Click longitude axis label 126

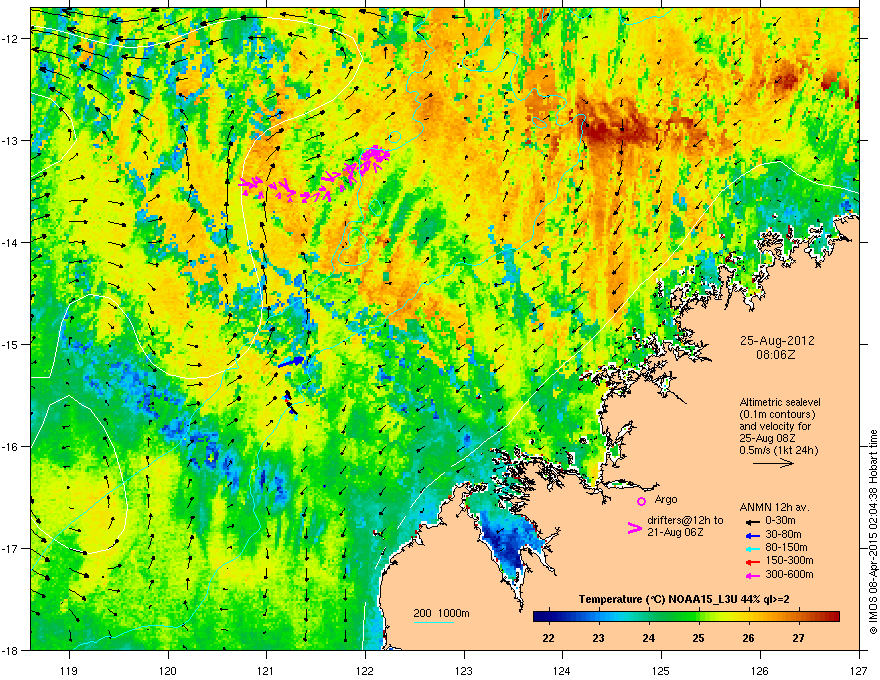(760, 670)
